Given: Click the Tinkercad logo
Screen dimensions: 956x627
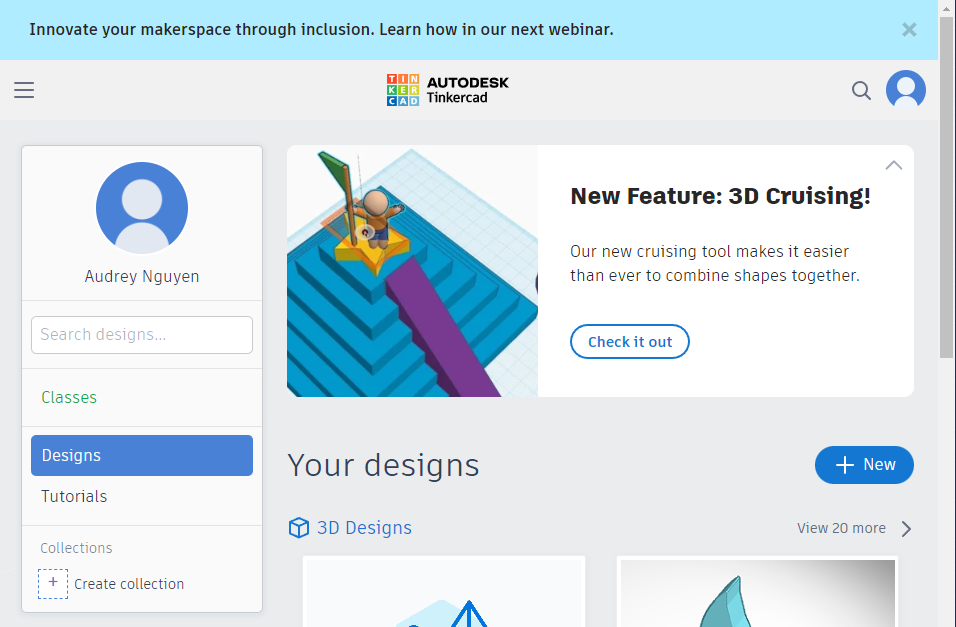Looking at the screenshot, I should click(x=446, y=89).
